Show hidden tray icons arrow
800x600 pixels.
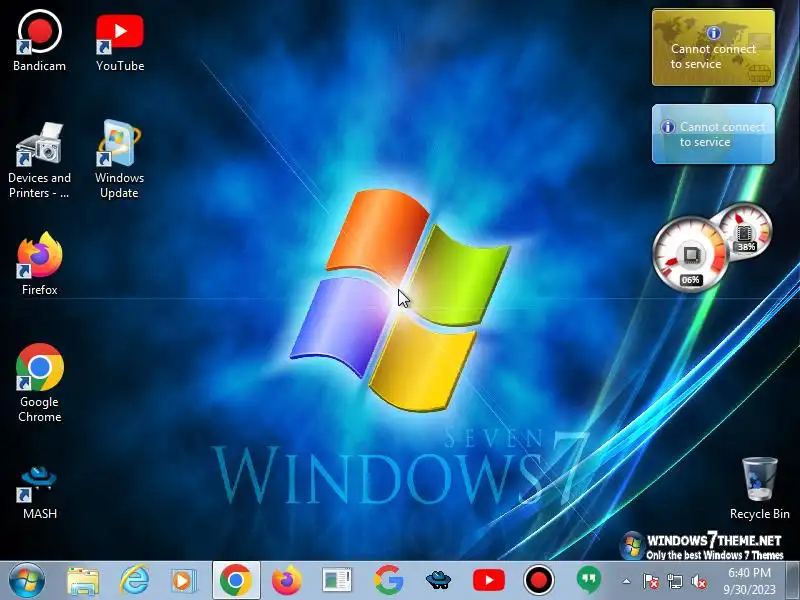626,581
